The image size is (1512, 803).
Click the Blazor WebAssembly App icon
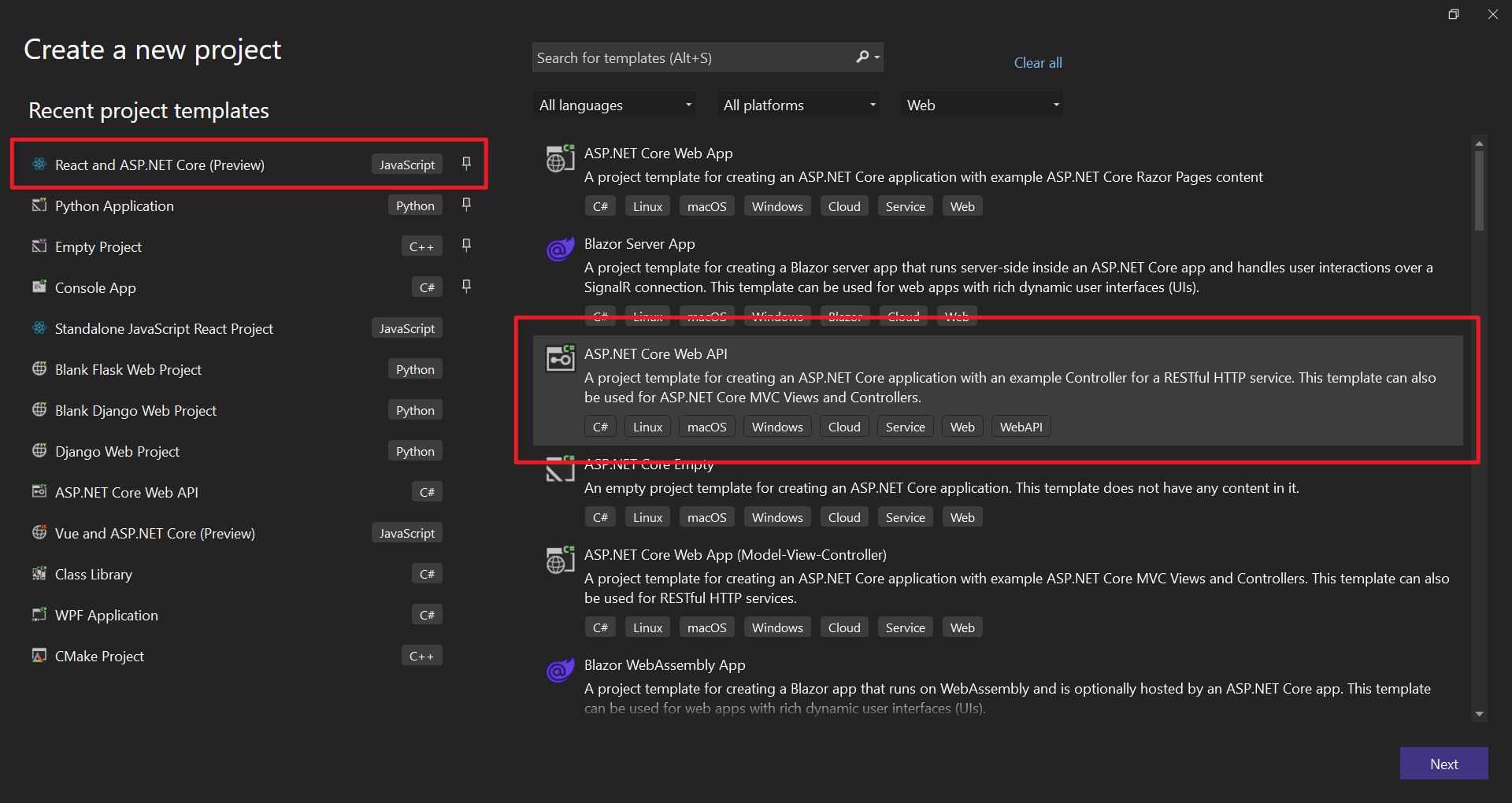tap(560, 671)
